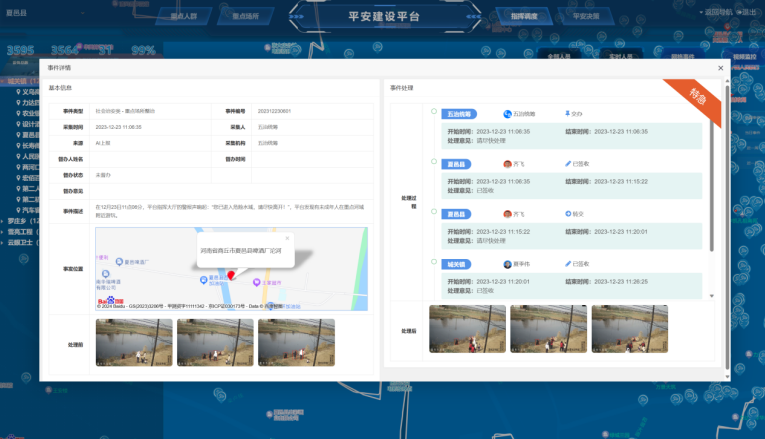
Task: Click the 夏邑啤酒厂 map marker
Action: coord(119,262)
